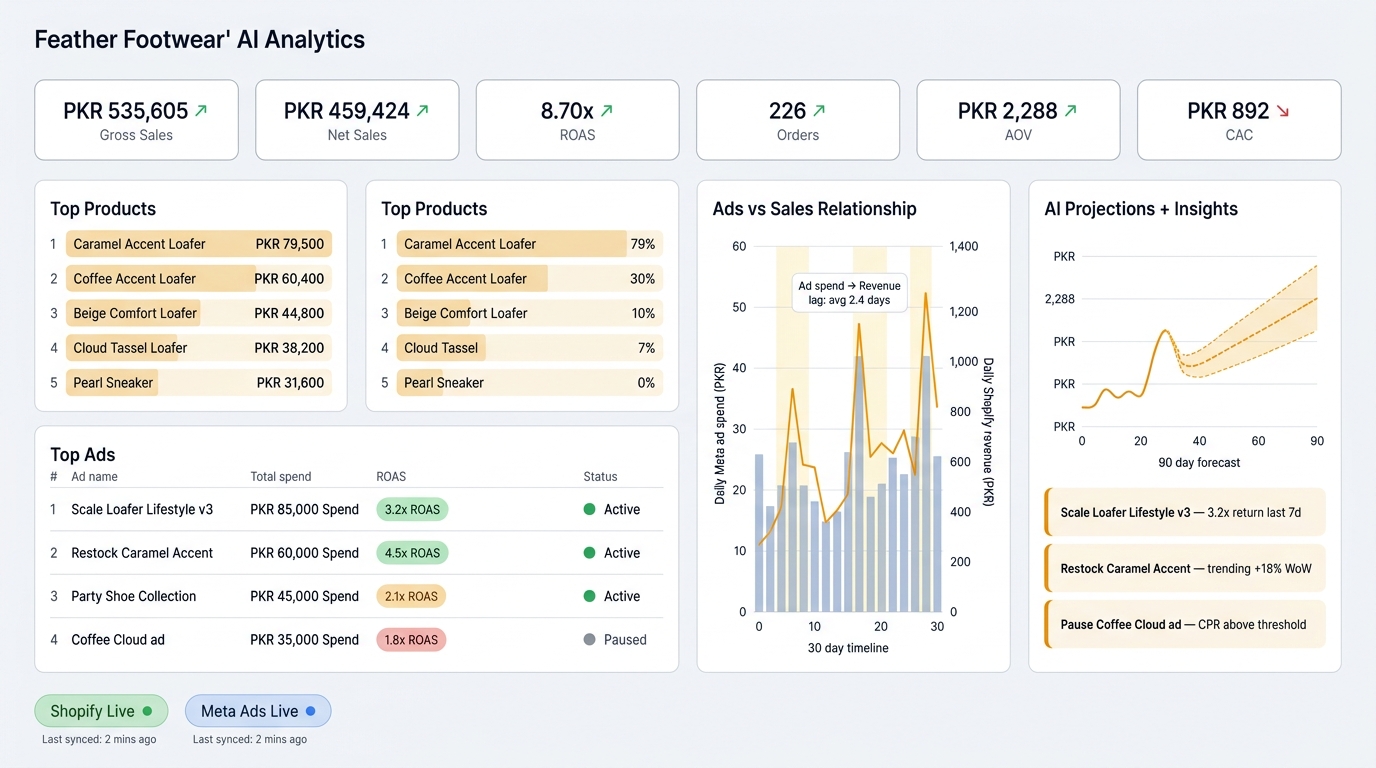Viewport: 1376px width, 768px height.
Task: Open the Restock Caramel Accent trending +18% insight
Action: [1185, 568]
